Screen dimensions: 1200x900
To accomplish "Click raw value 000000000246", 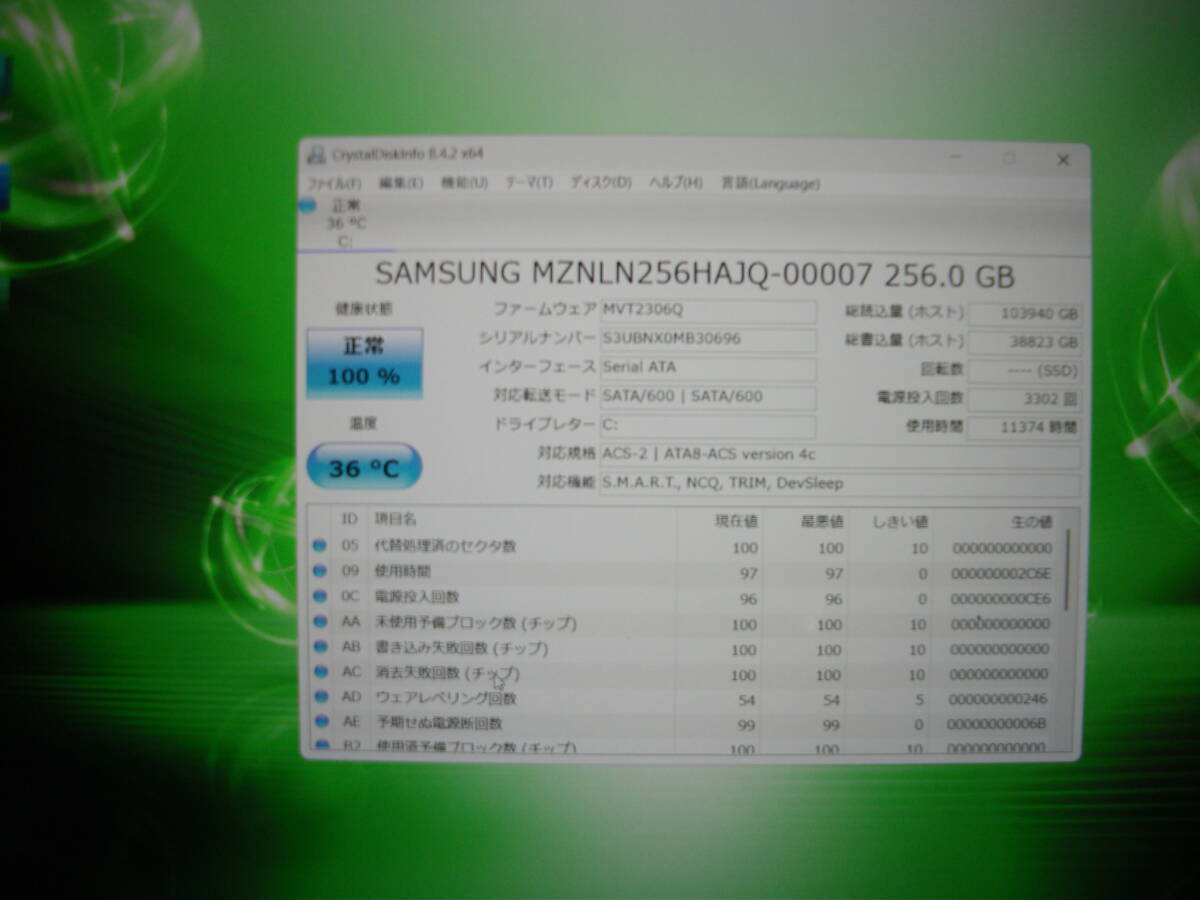I will click(997, 699).
